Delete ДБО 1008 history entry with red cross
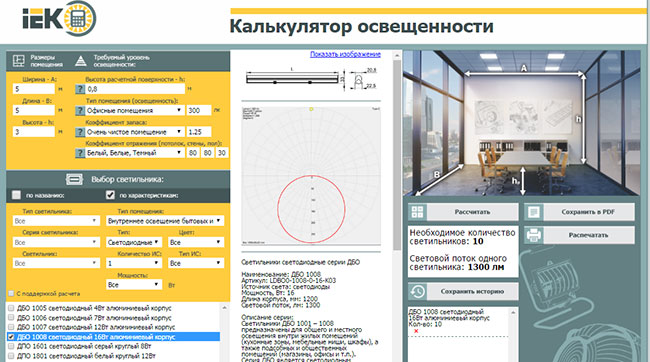 coord(416,331)
